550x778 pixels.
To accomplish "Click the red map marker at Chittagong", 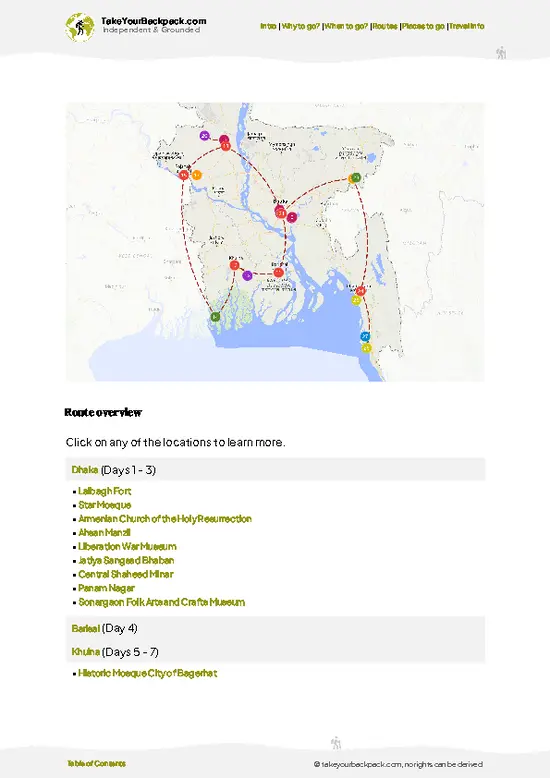I will 361,291.
